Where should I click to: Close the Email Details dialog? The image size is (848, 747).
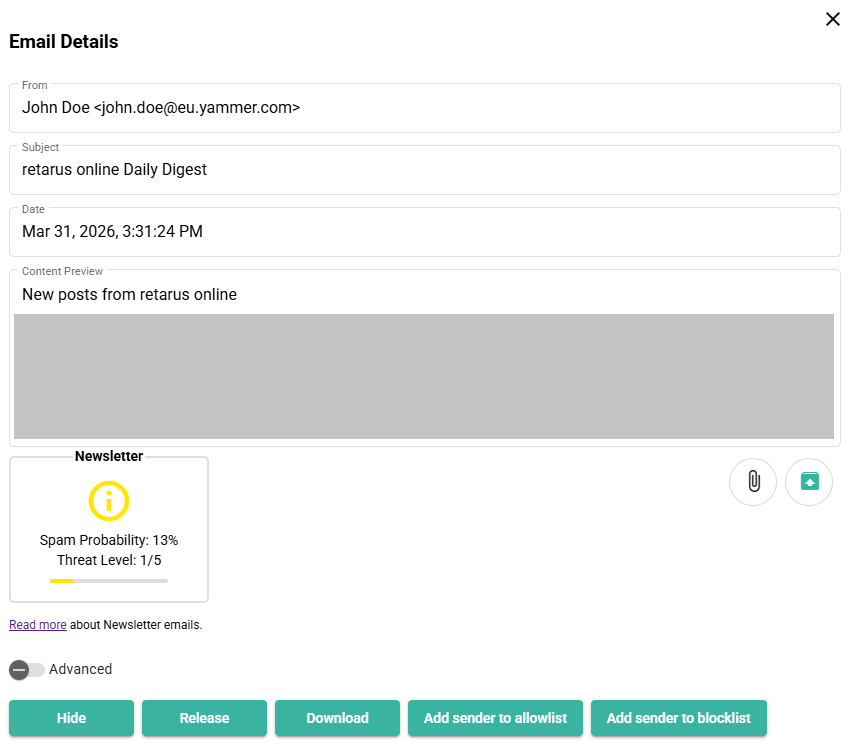point(832,19)
